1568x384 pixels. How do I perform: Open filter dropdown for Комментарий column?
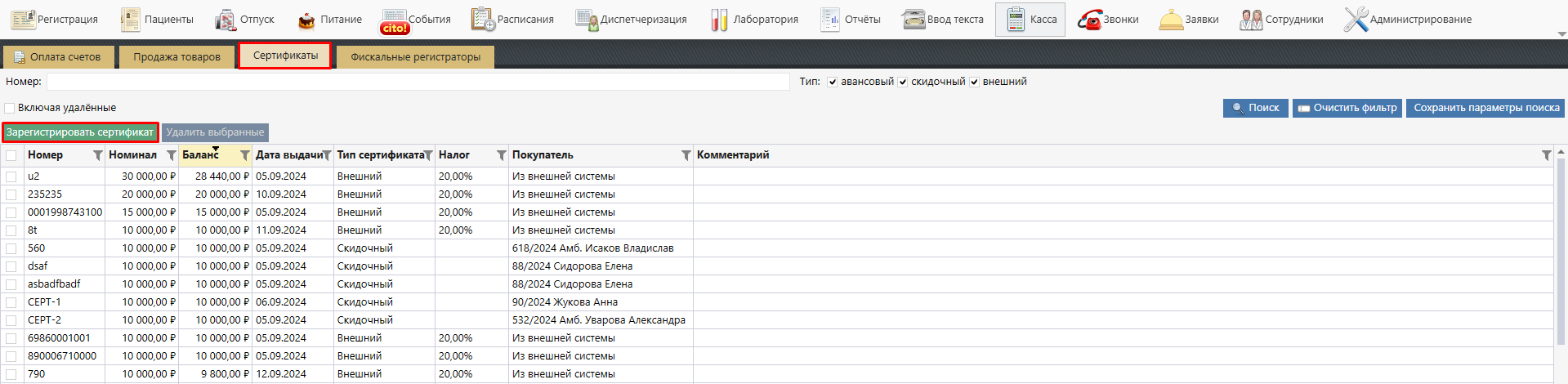coord(1546,155)
